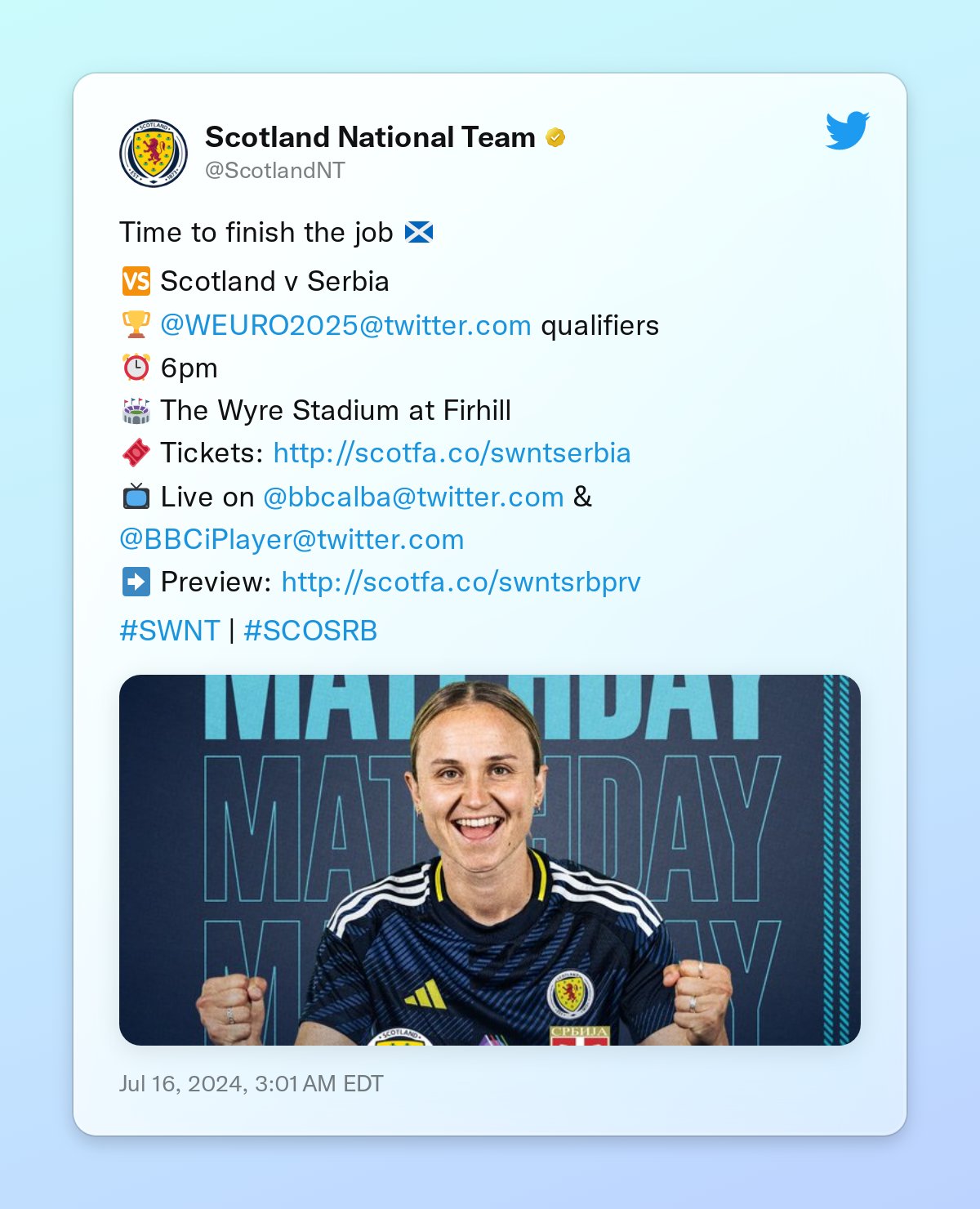Click the television emoji icon
980x1209 pixels.
[x=136, y=496]
